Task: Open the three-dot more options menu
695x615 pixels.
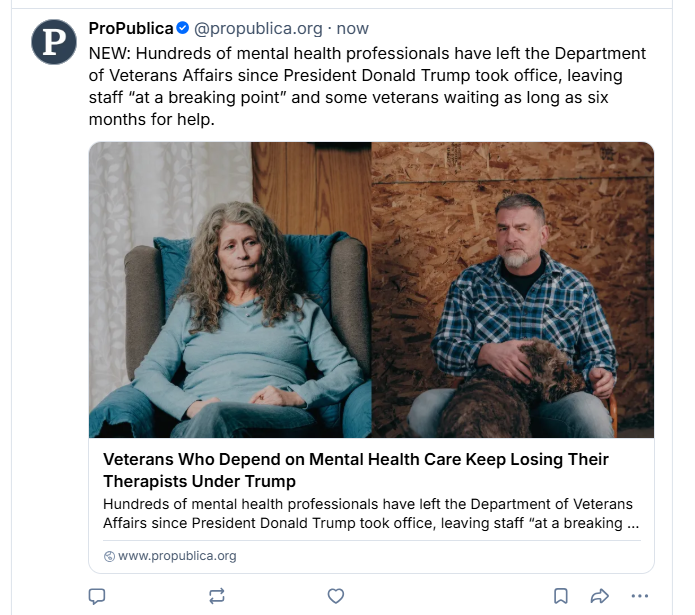Action: (640, 596)
